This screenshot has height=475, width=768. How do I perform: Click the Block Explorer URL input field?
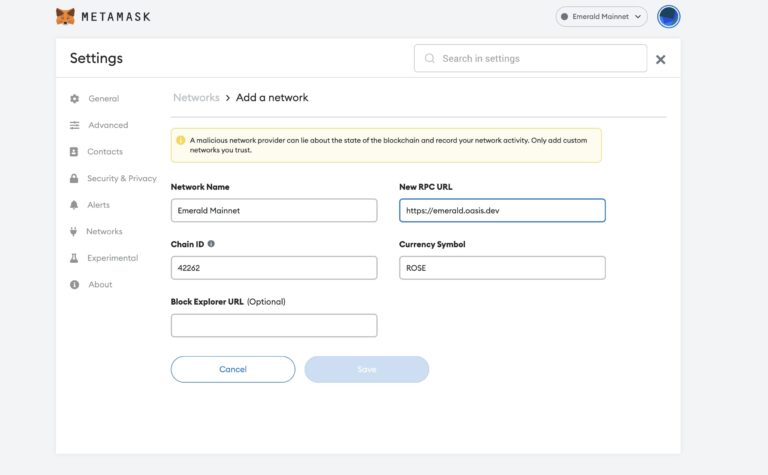point(274,325)
